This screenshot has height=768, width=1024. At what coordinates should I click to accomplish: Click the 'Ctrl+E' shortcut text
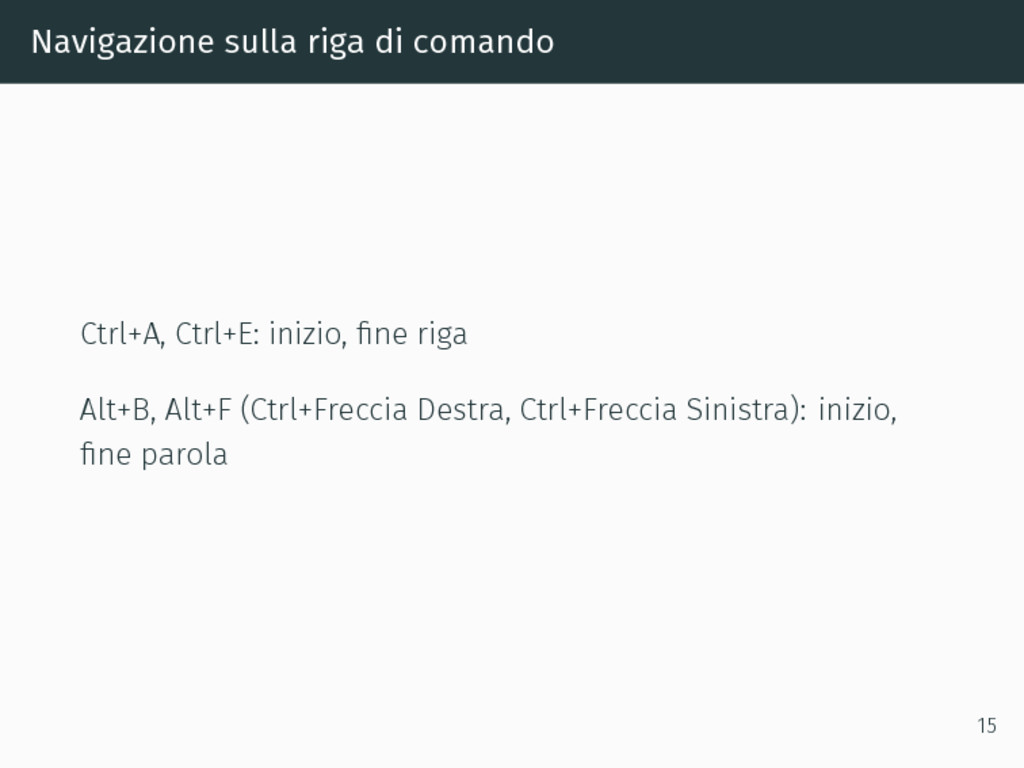pos(217,334)
